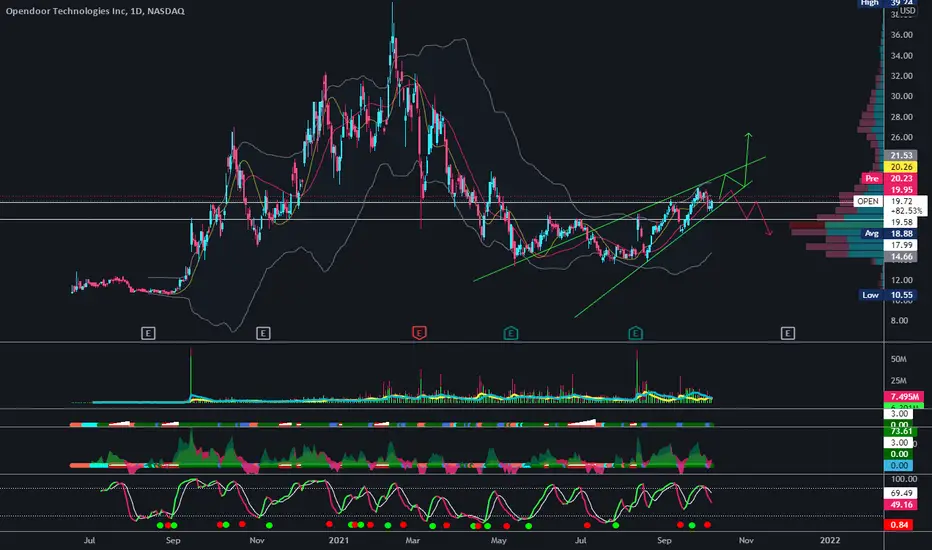Click the red earnings E marker near Mar

tap(419, 333)
